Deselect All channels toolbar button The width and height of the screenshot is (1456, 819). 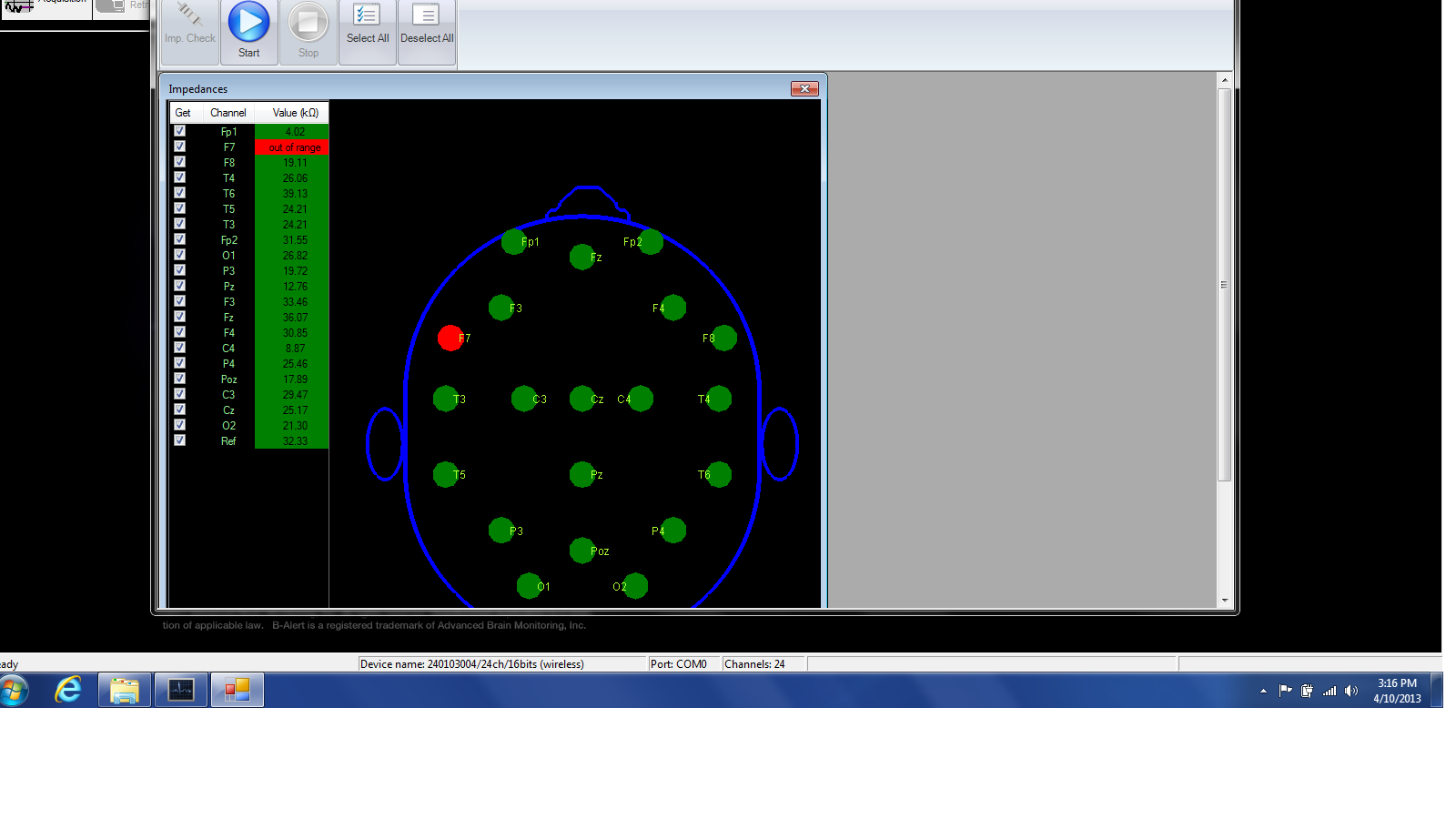pyautogui.click(x=427, y=31)
